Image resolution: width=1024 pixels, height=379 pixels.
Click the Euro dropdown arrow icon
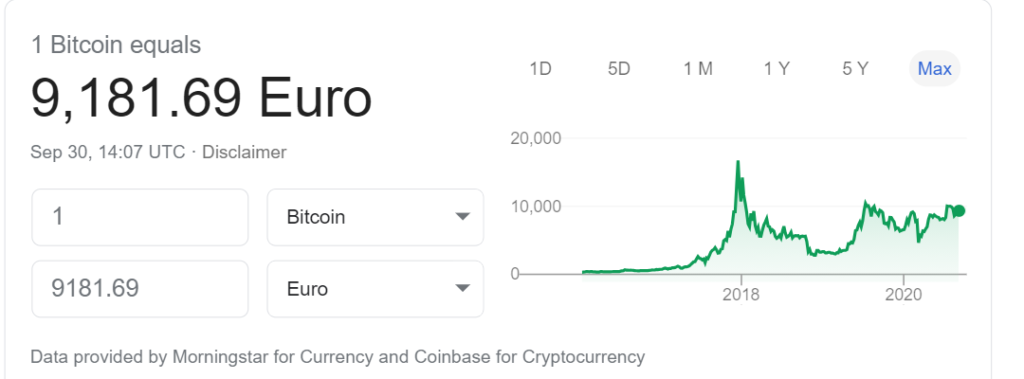point(462,288)
